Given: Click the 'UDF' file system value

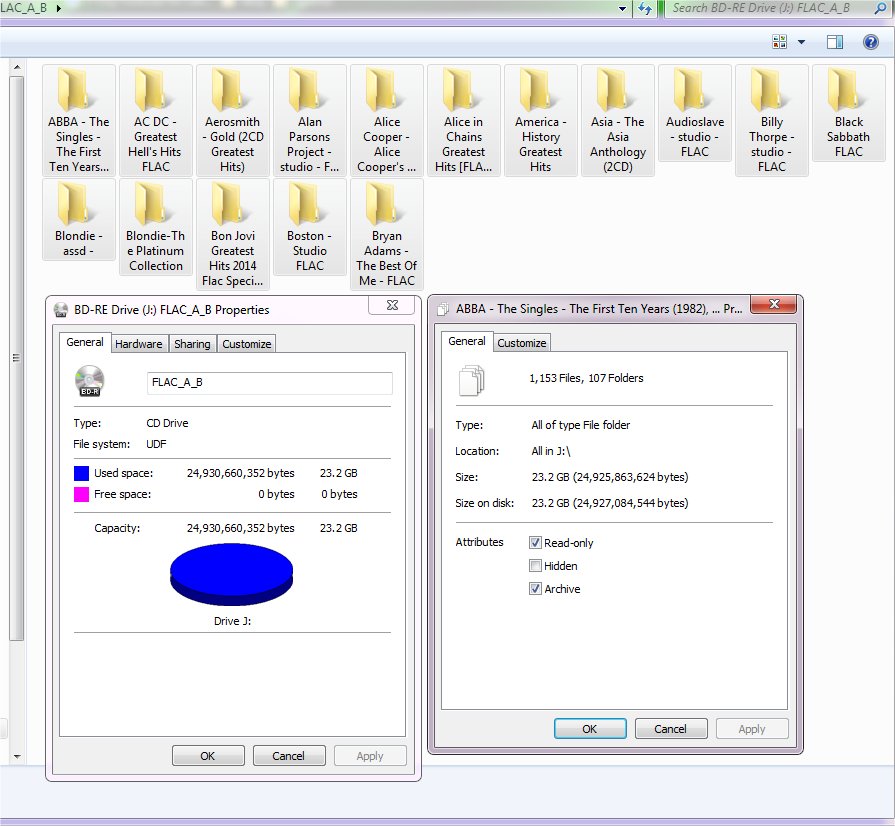Looking at the screenshot, I should pos(156,444).
